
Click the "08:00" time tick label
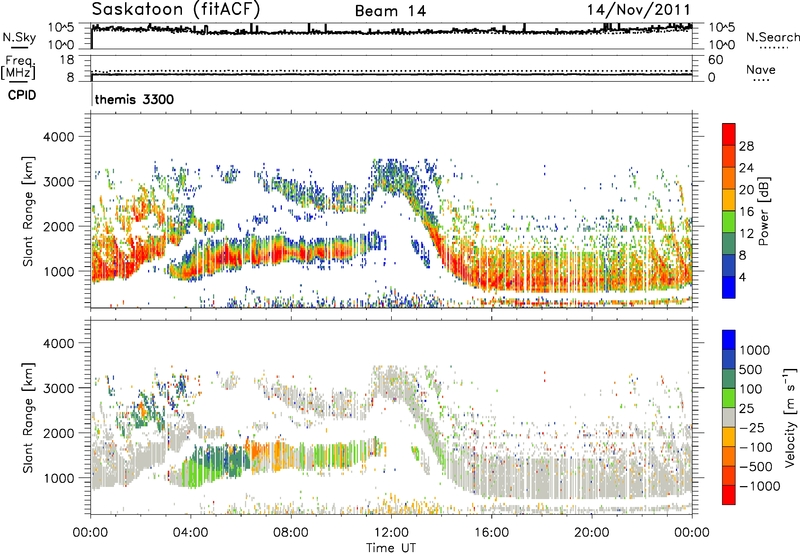click(x=291, y=533)
